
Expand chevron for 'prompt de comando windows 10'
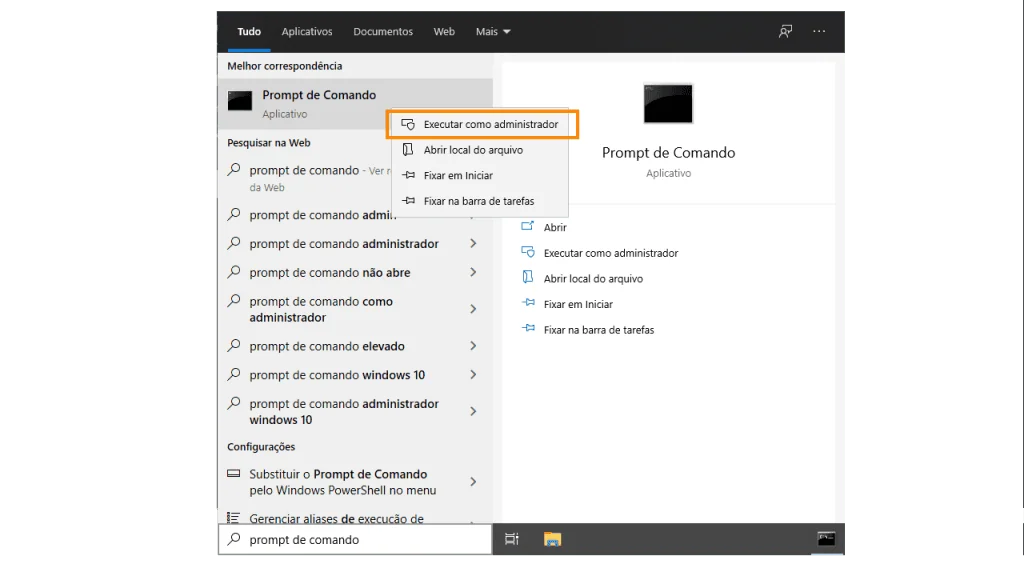click(473, 375)
